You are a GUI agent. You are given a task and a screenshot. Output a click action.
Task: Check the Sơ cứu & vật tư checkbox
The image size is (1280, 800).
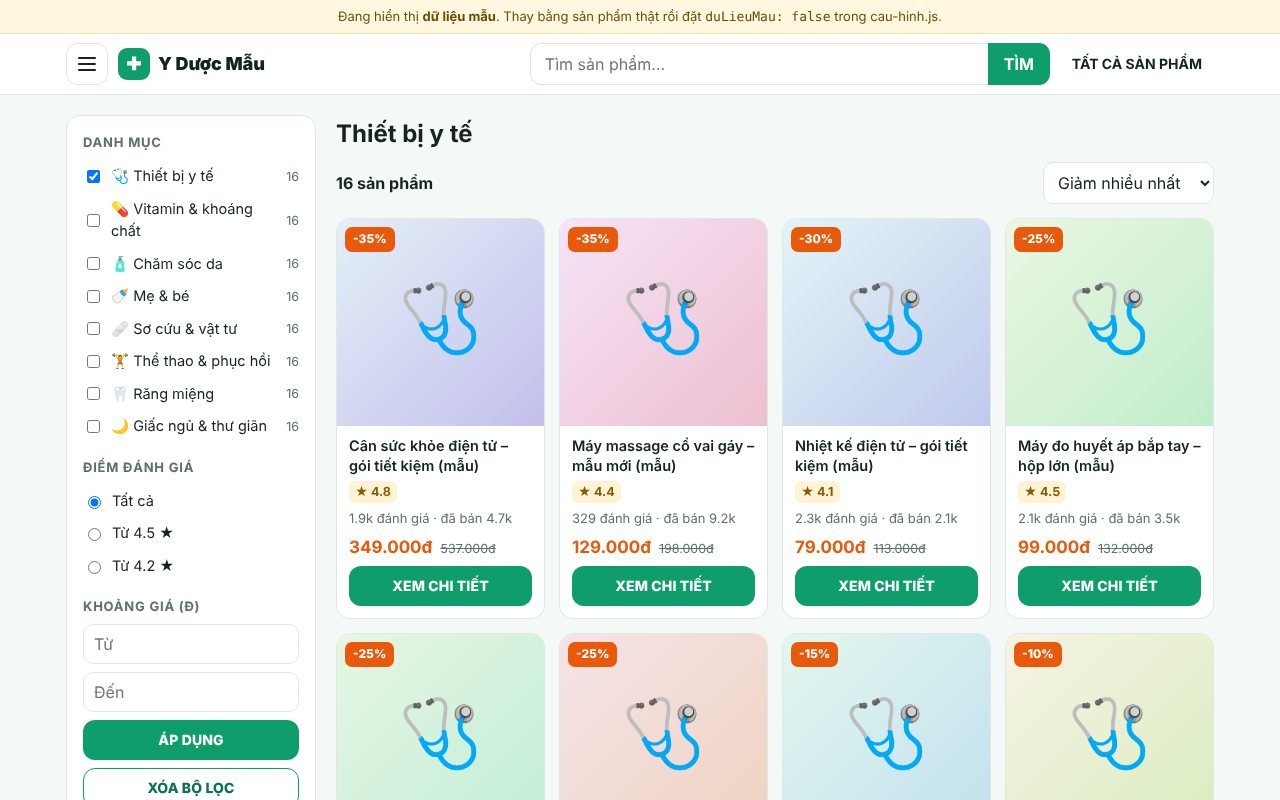pyautogui.click(x=93, y=329)
